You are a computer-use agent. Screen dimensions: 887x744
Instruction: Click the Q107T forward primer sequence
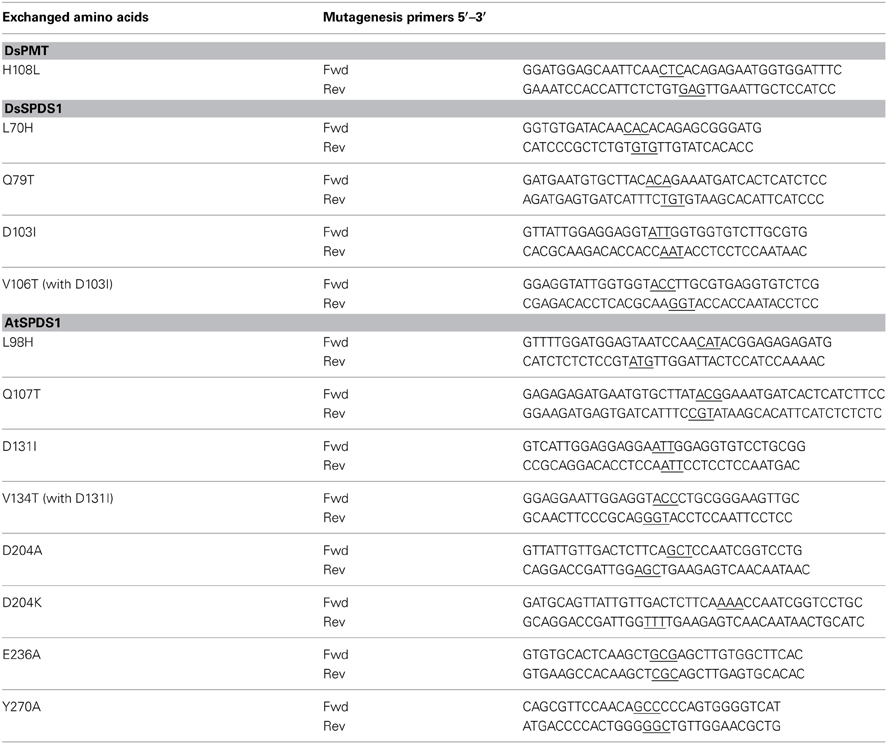tap(704, 394)
